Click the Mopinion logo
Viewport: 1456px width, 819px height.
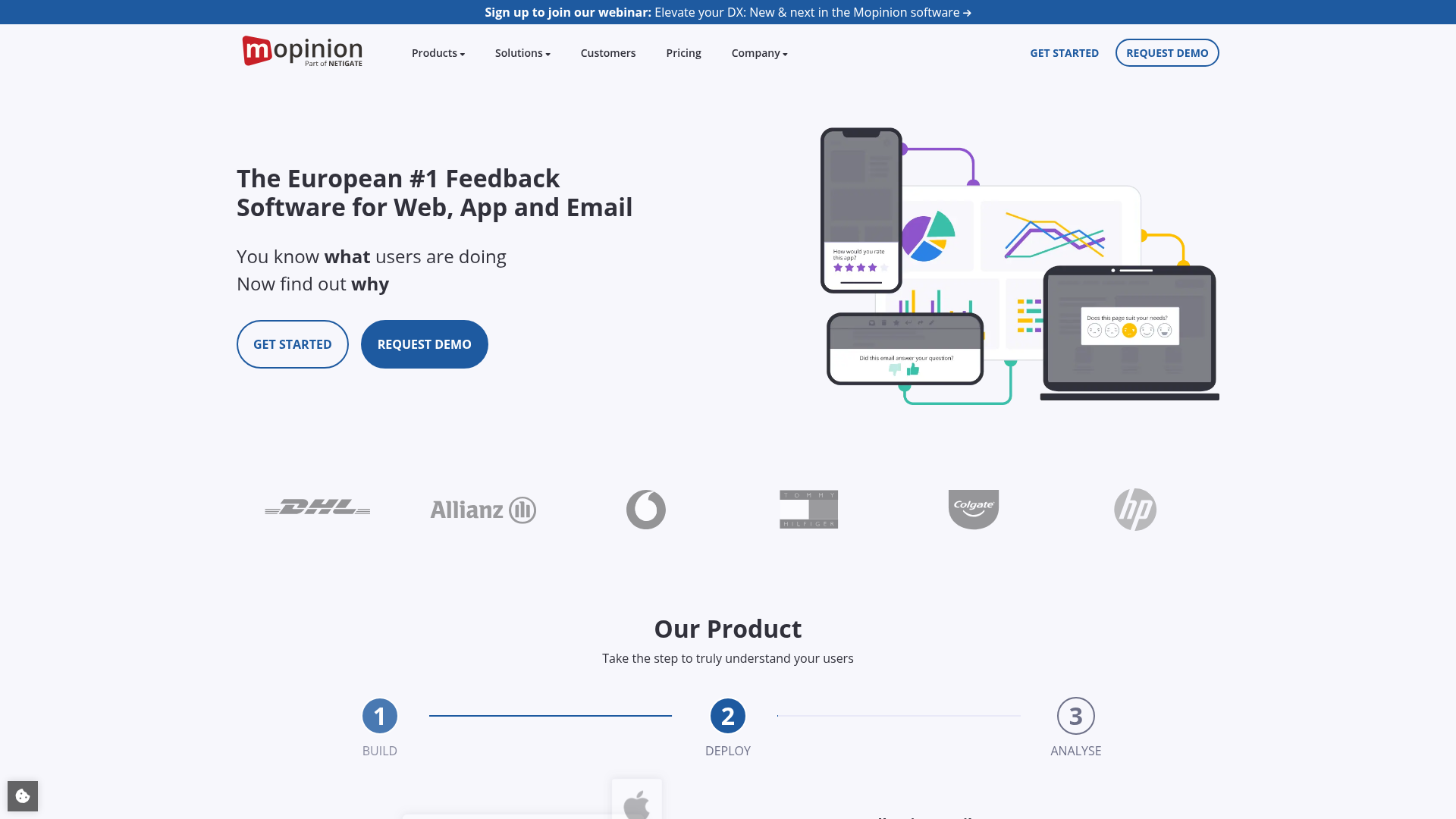click(301, 52)
